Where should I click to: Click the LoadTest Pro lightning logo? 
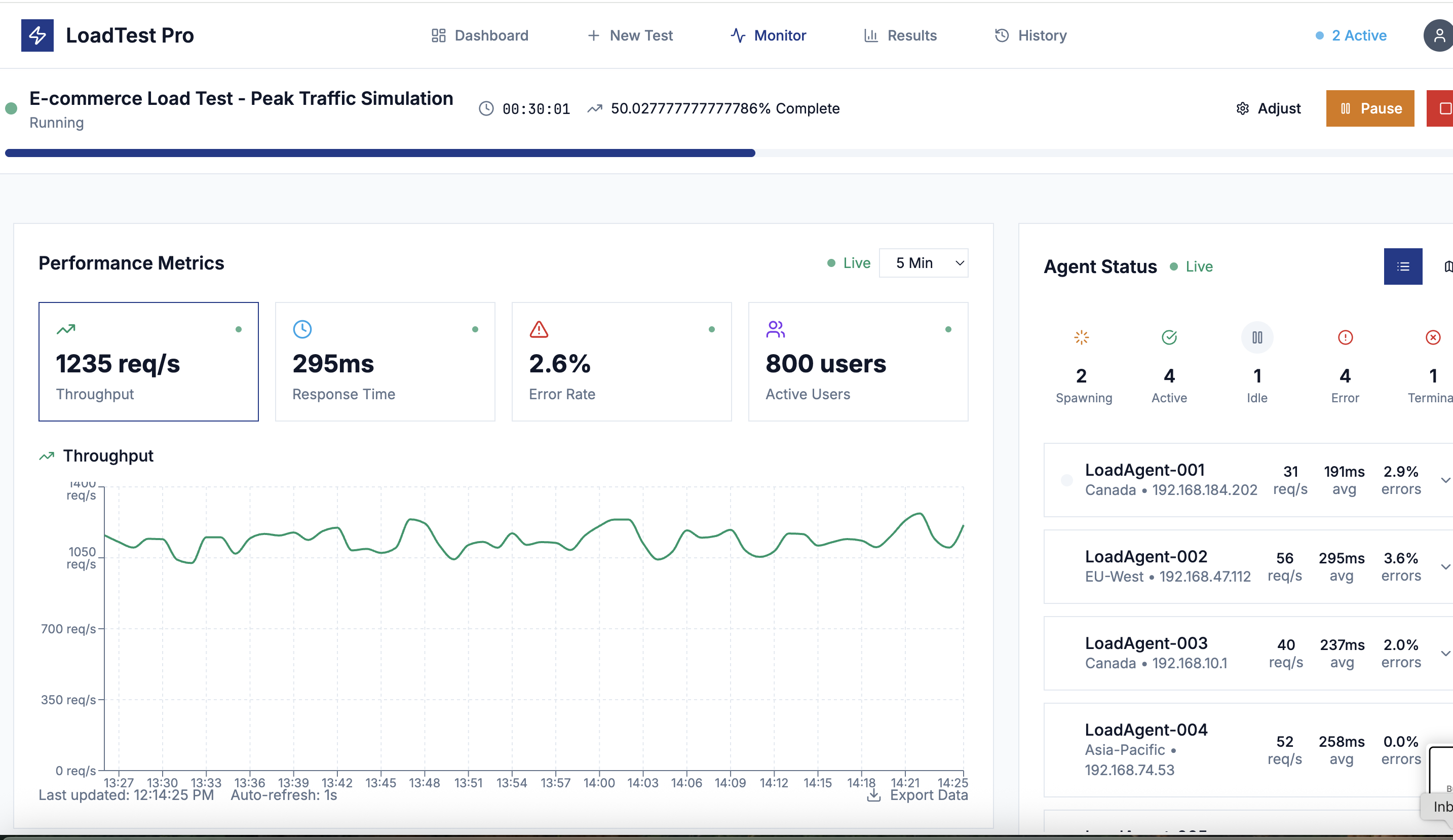pos(37,35)
